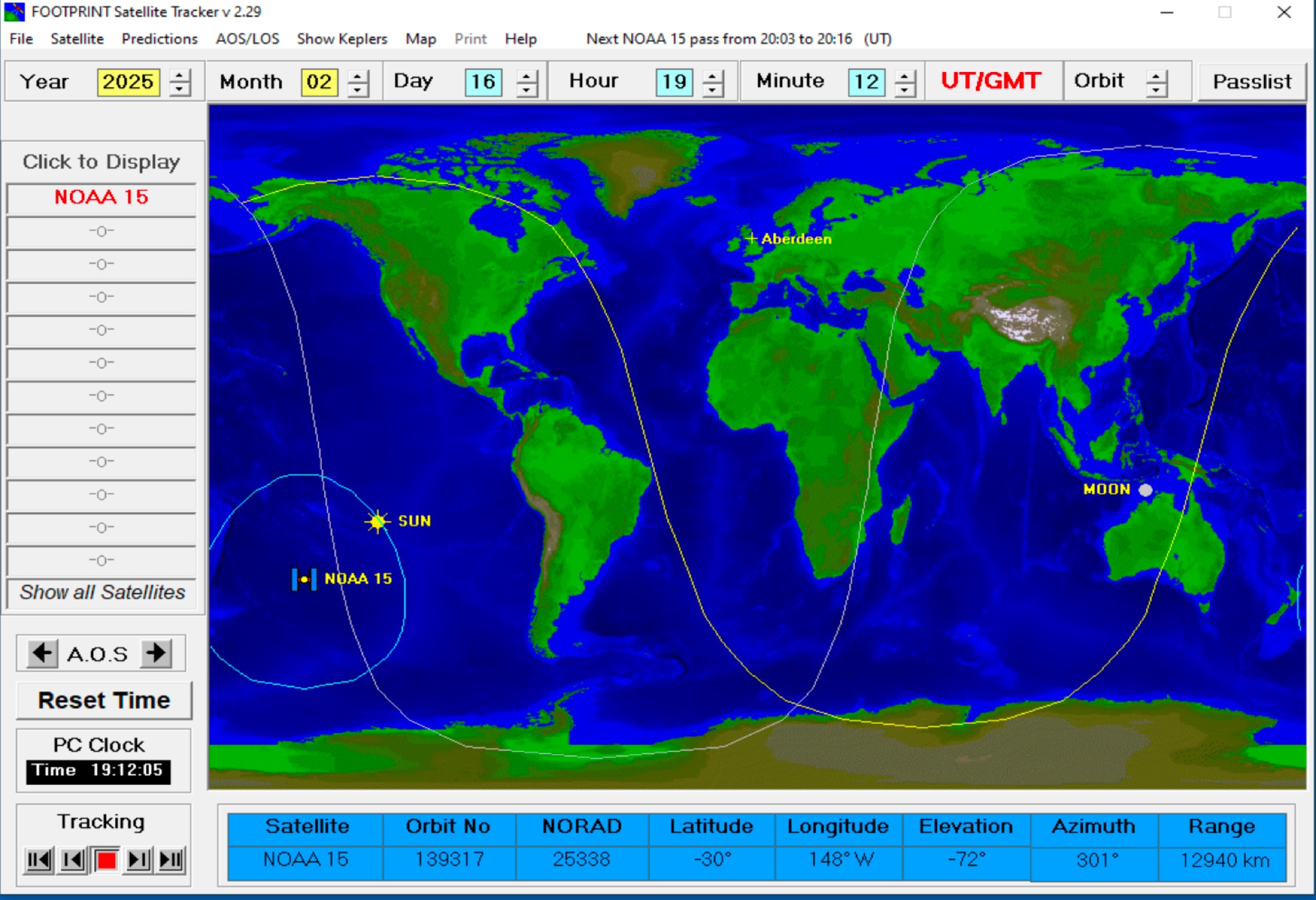Open the AOS/LOS menu
Screen dimensions: 1316x900
click(247, 39)
